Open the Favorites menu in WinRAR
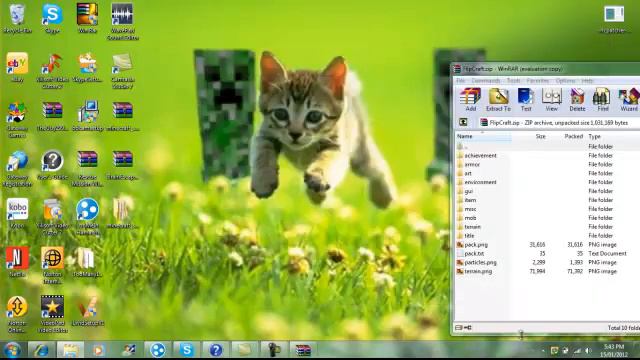 coord(538,81)
